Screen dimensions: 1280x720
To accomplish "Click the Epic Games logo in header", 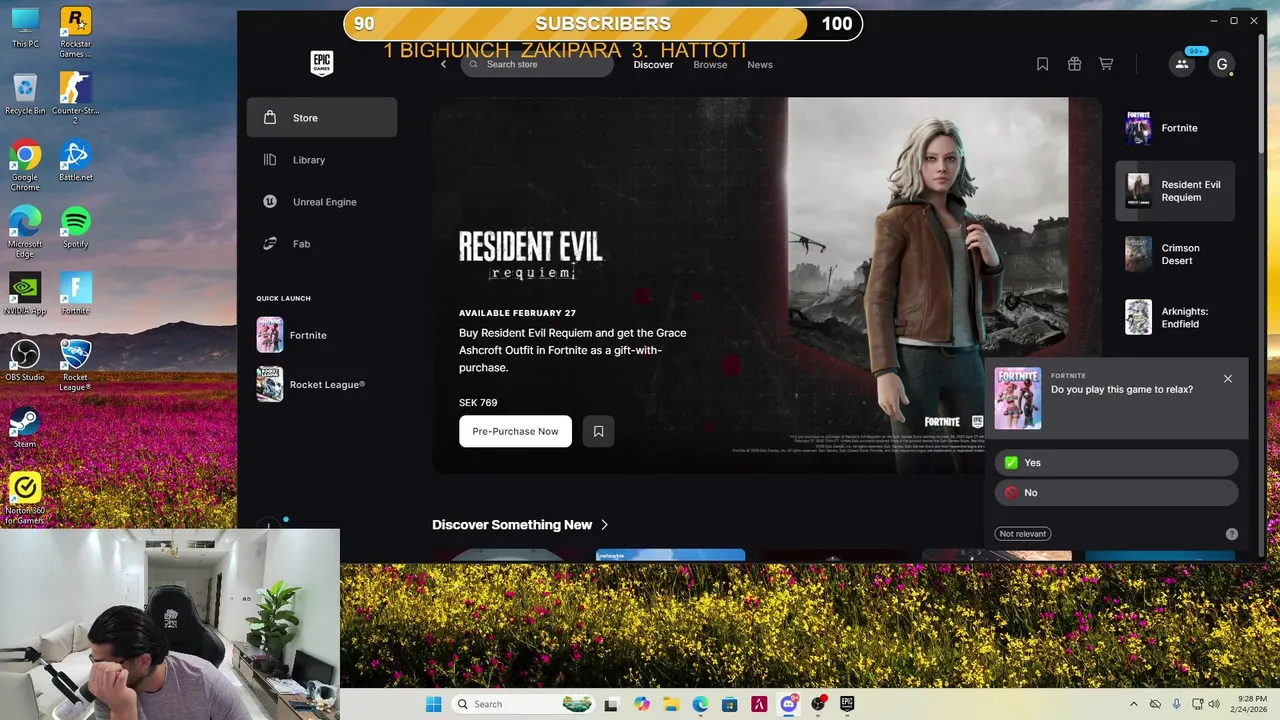I will pyautogui.click(x=321, y=64).
